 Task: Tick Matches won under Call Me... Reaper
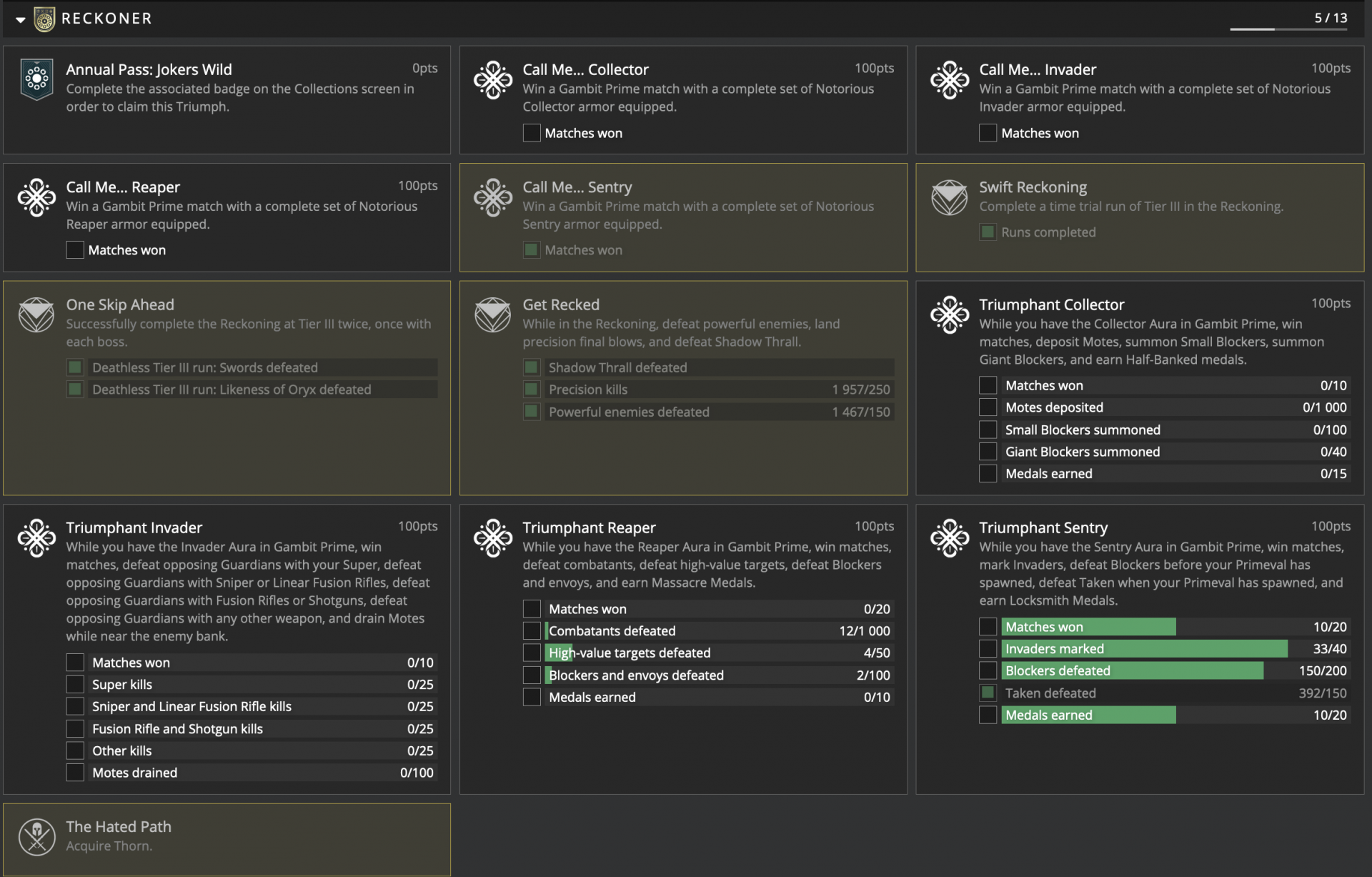pos(75,250)
